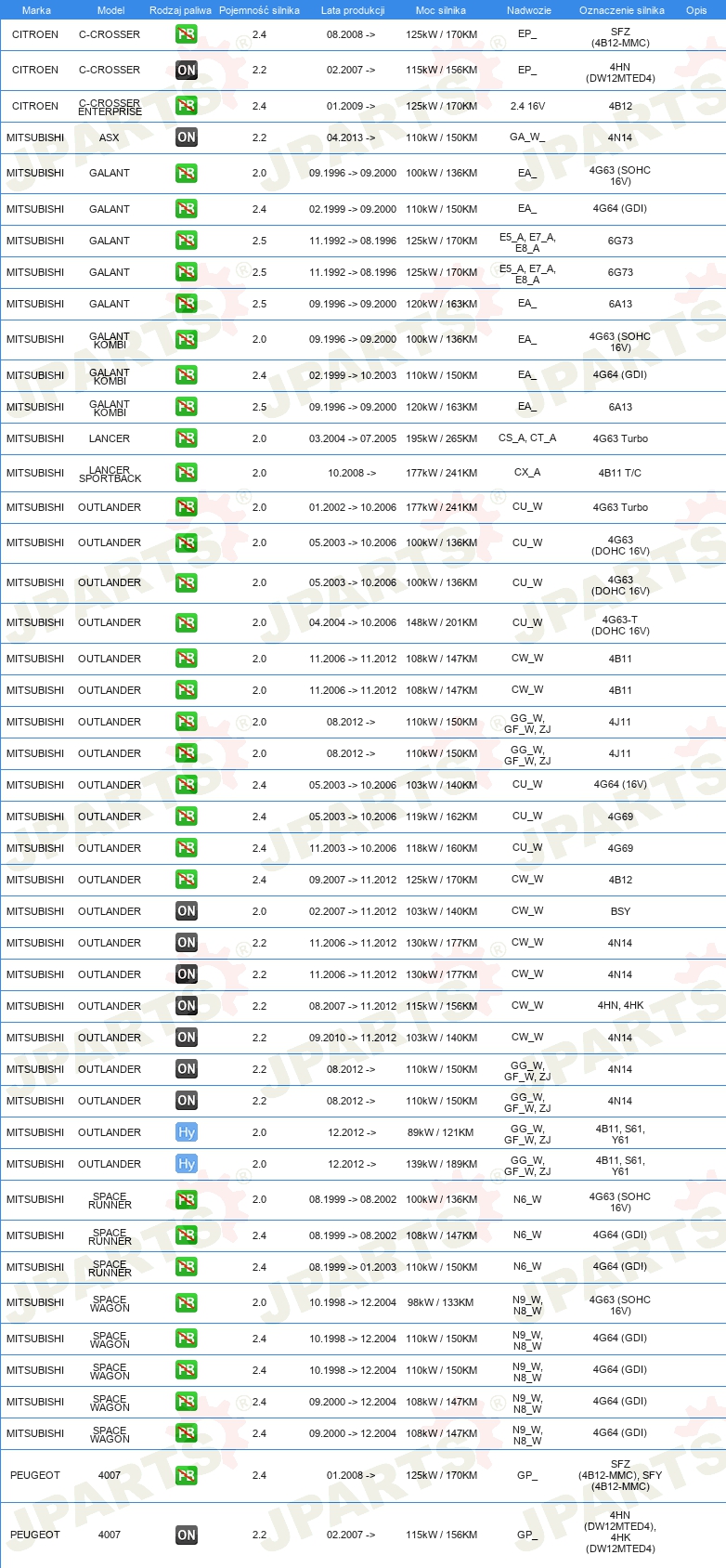Click diesel ON icon for Citroen C-Crosser 2.2
This screenshot has width=726, height=1568.
(x=187, y=70)
